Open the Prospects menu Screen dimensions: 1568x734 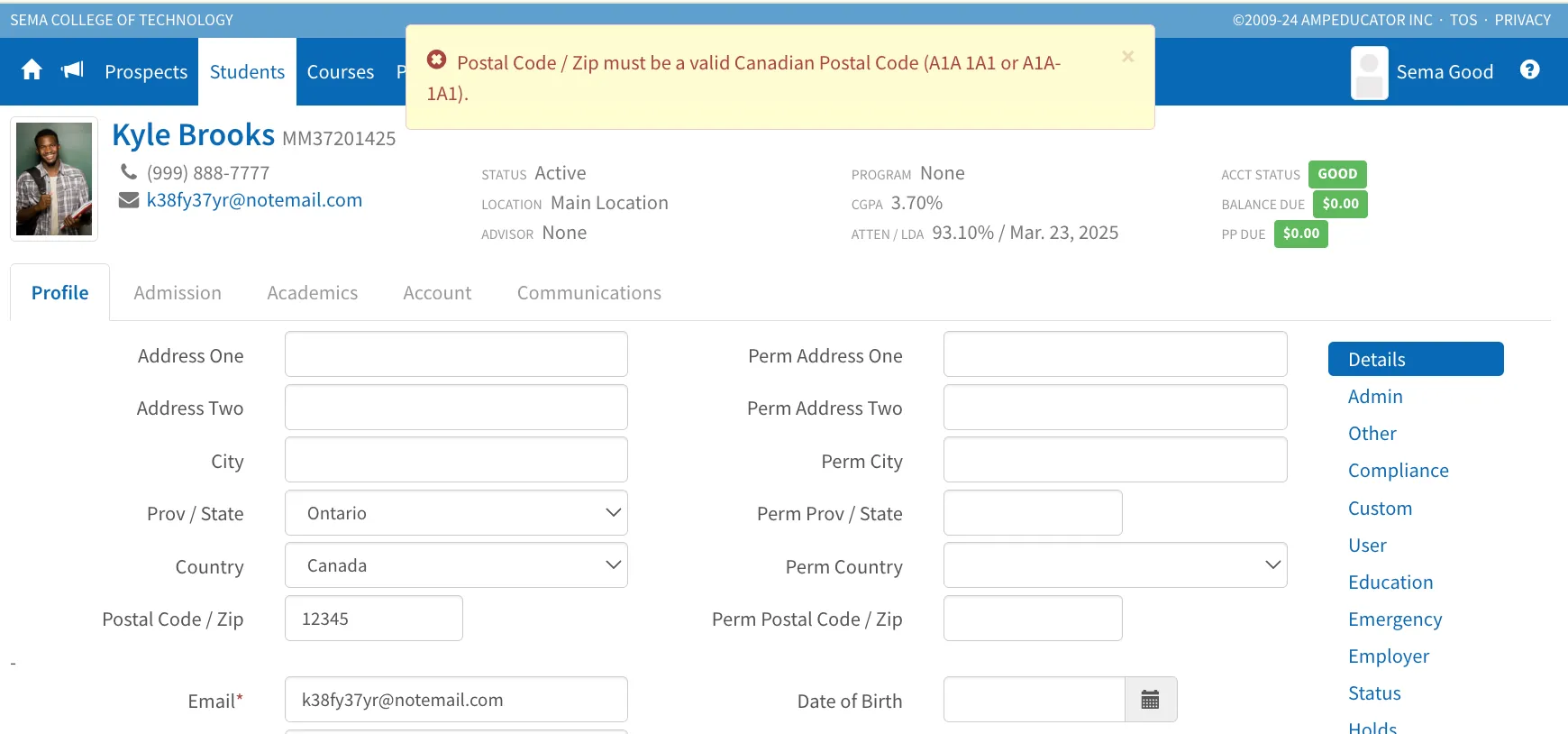[x=146, y=72]
